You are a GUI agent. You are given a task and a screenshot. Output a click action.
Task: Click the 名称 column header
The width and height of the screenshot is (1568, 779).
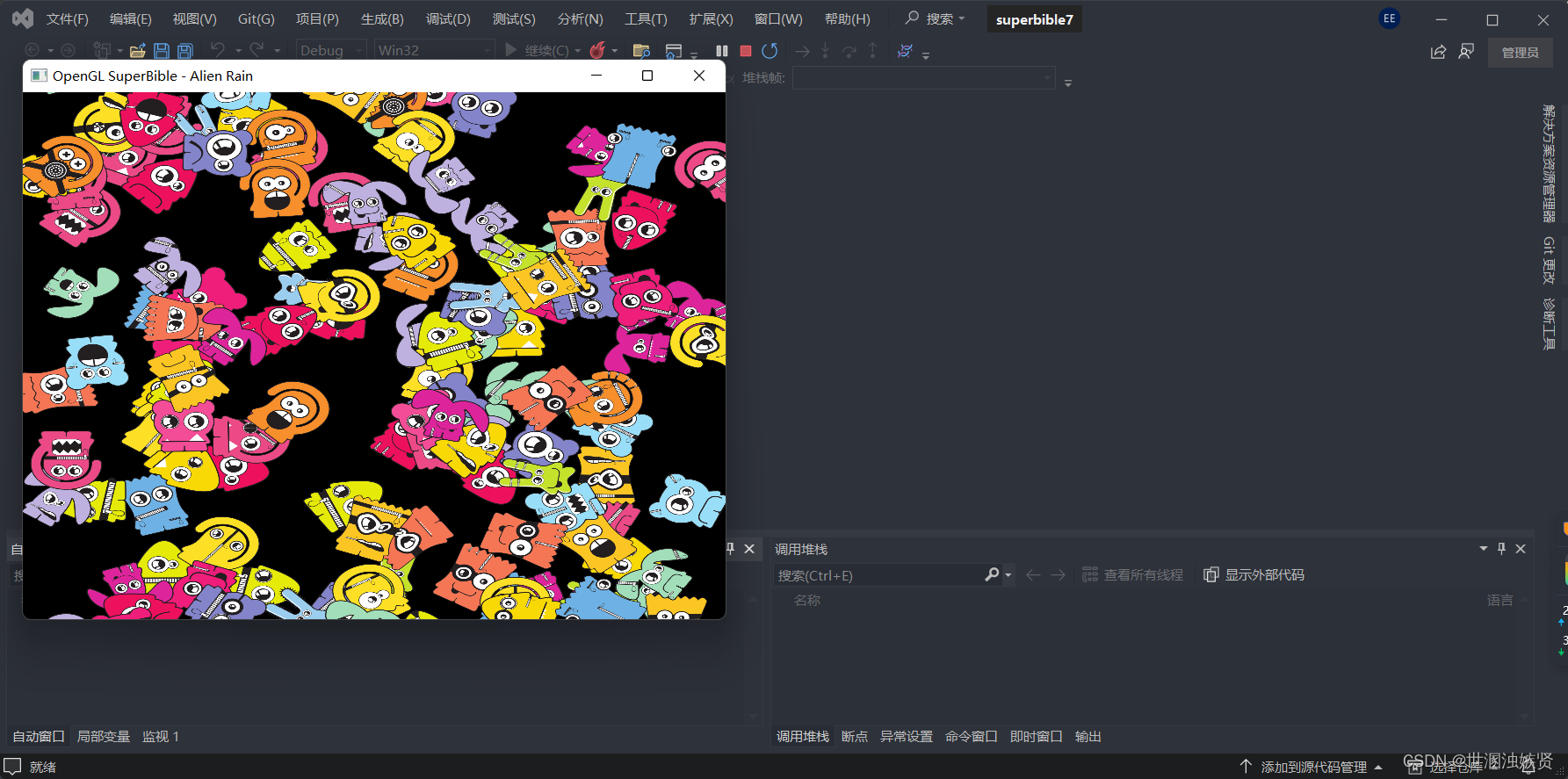tap(806, 601)
